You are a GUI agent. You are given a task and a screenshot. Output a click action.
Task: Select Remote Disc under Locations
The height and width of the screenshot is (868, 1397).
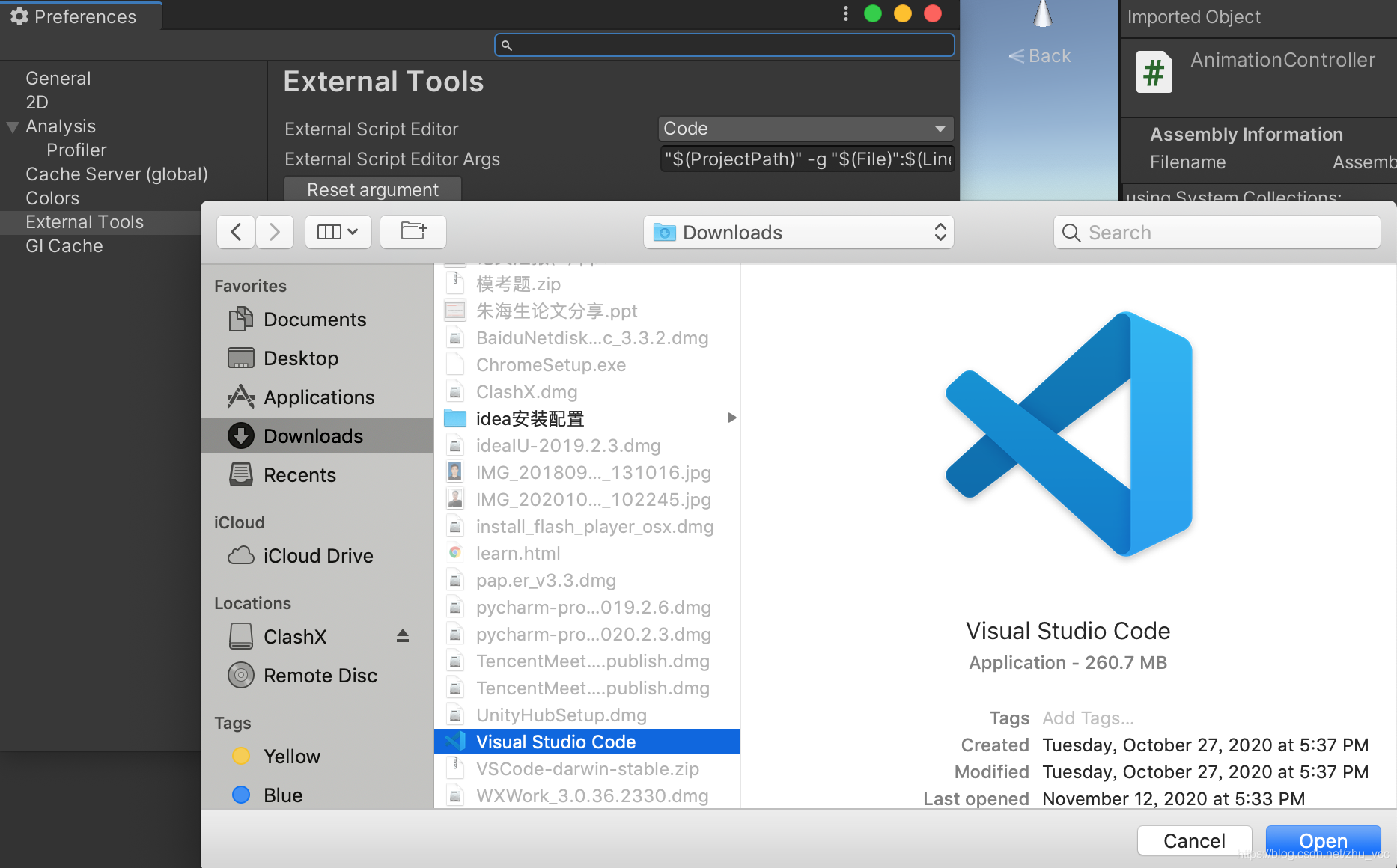point(317,676)
